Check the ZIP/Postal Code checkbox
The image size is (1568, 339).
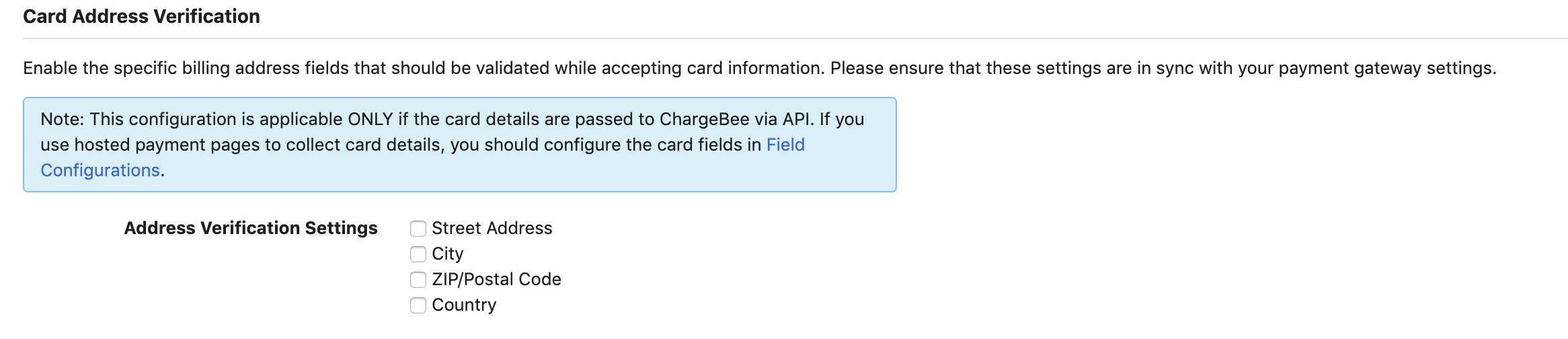pyautogui.click(x=418, y=280)
